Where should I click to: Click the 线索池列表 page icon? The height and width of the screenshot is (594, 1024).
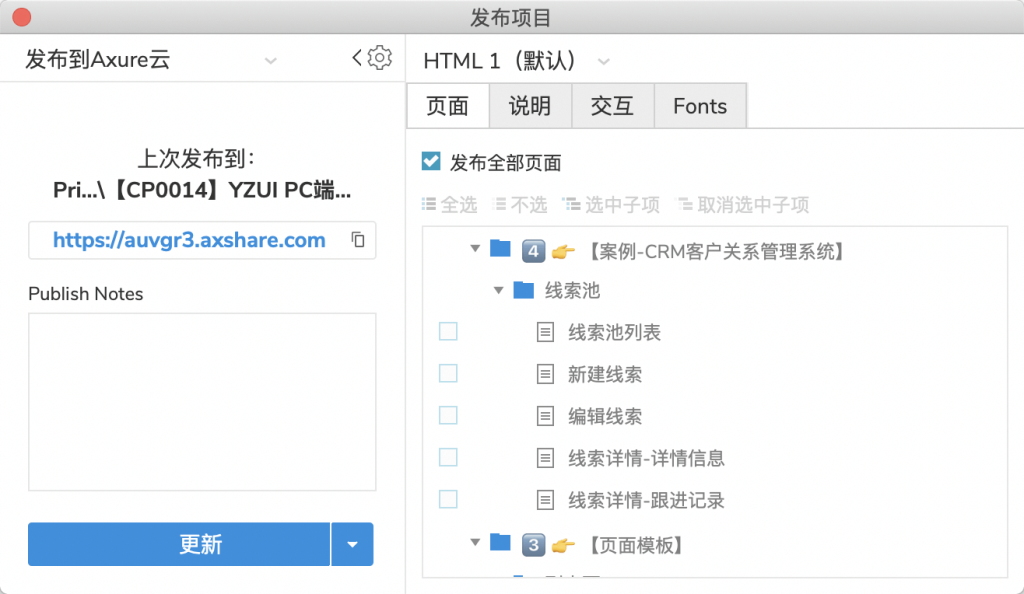[x=545, y=332]
